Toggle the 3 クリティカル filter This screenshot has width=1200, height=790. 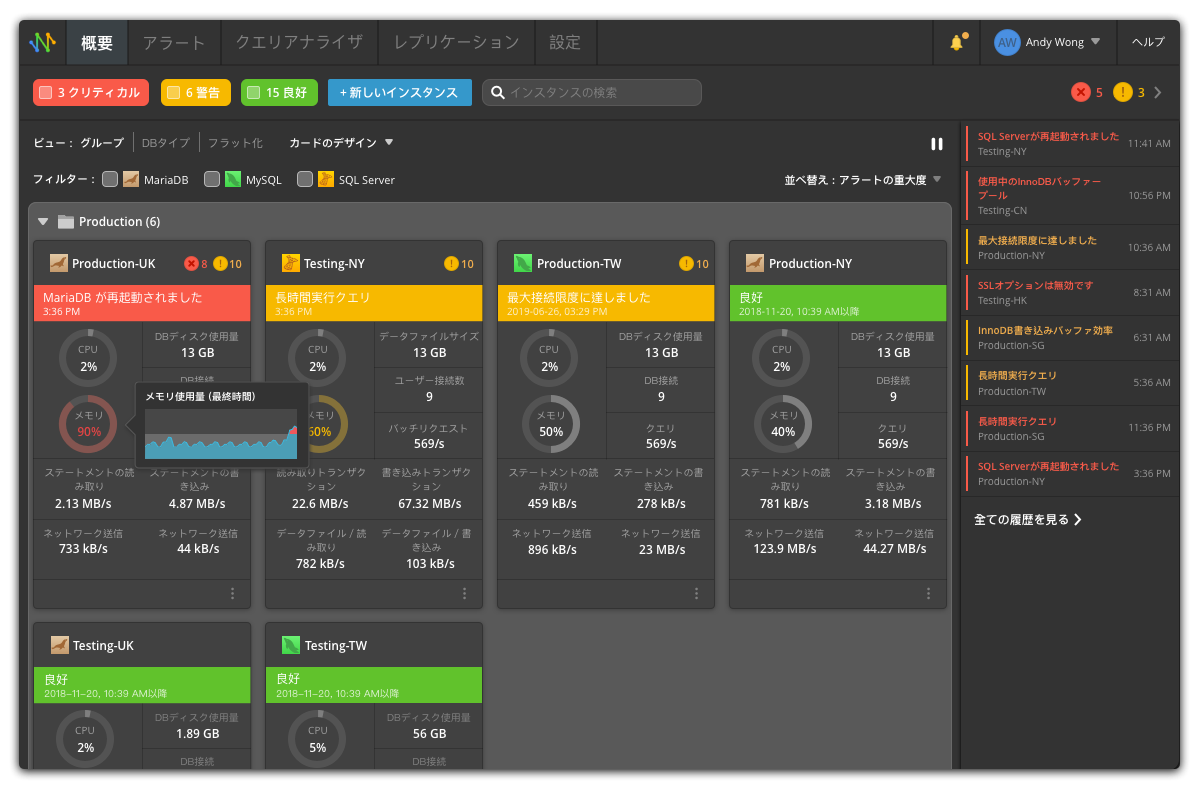pos(91,93)
